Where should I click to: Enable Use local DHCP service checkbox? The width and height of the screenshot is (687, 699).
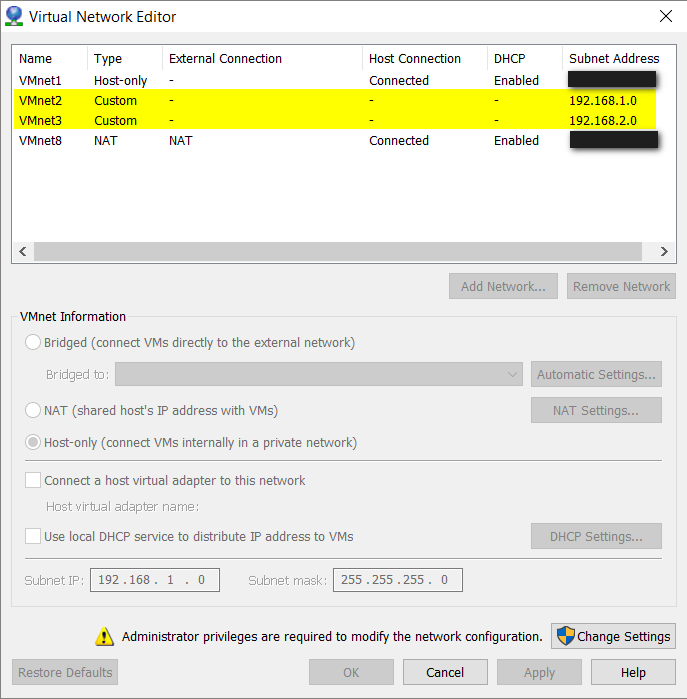point(33,536)
